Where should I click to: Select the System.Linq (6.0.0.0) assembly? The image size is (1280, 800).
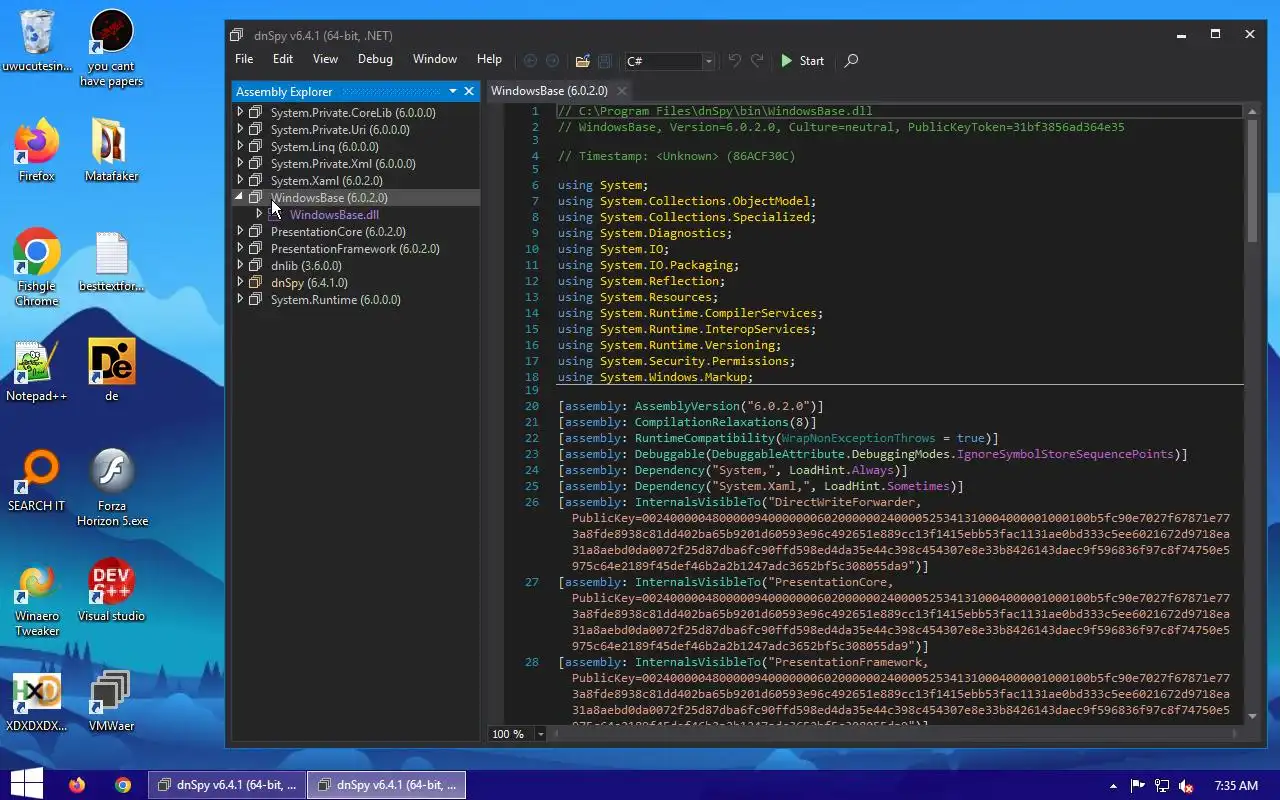(324, 147)
